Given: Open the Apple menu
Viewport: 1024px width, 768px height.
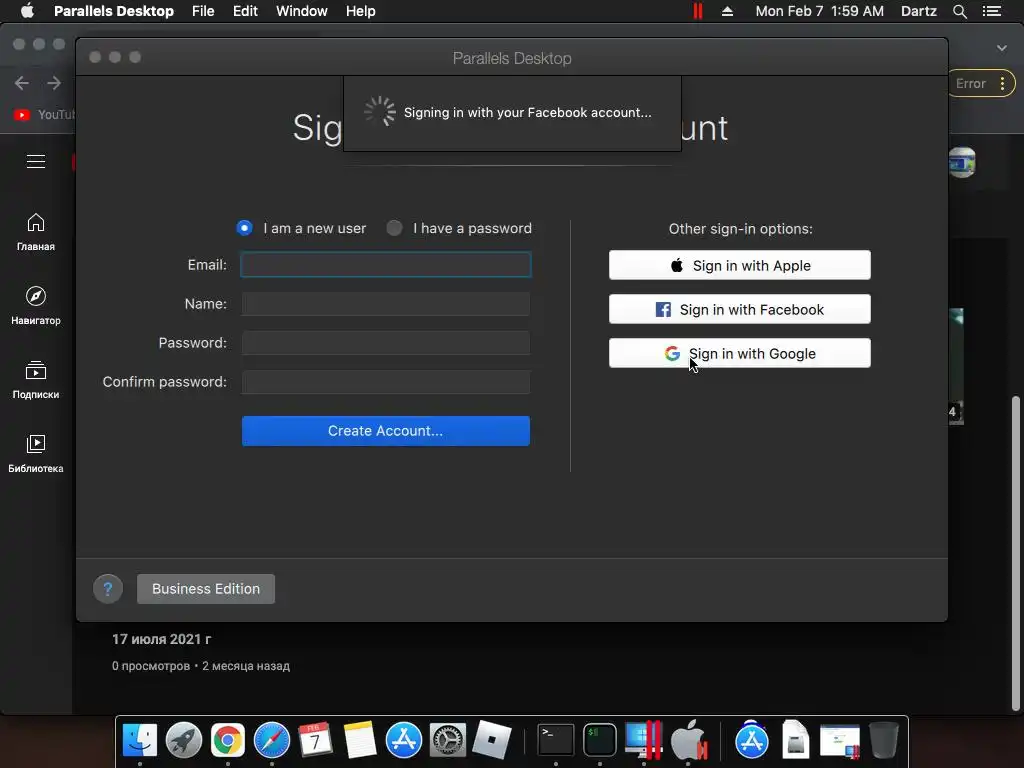Looking at the screenshot, I should (x=27, y=11).
